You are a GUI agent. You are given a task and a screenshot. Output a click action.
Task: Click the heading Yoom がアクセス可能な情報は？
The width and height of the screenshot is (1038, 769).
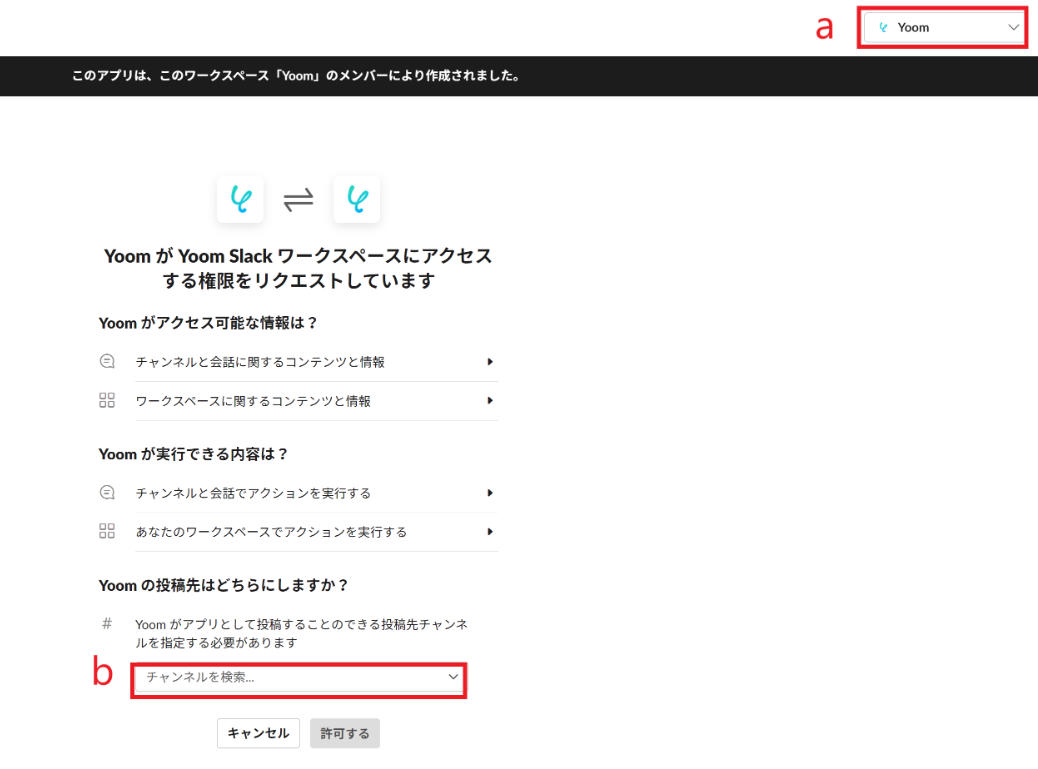point(208,323)
